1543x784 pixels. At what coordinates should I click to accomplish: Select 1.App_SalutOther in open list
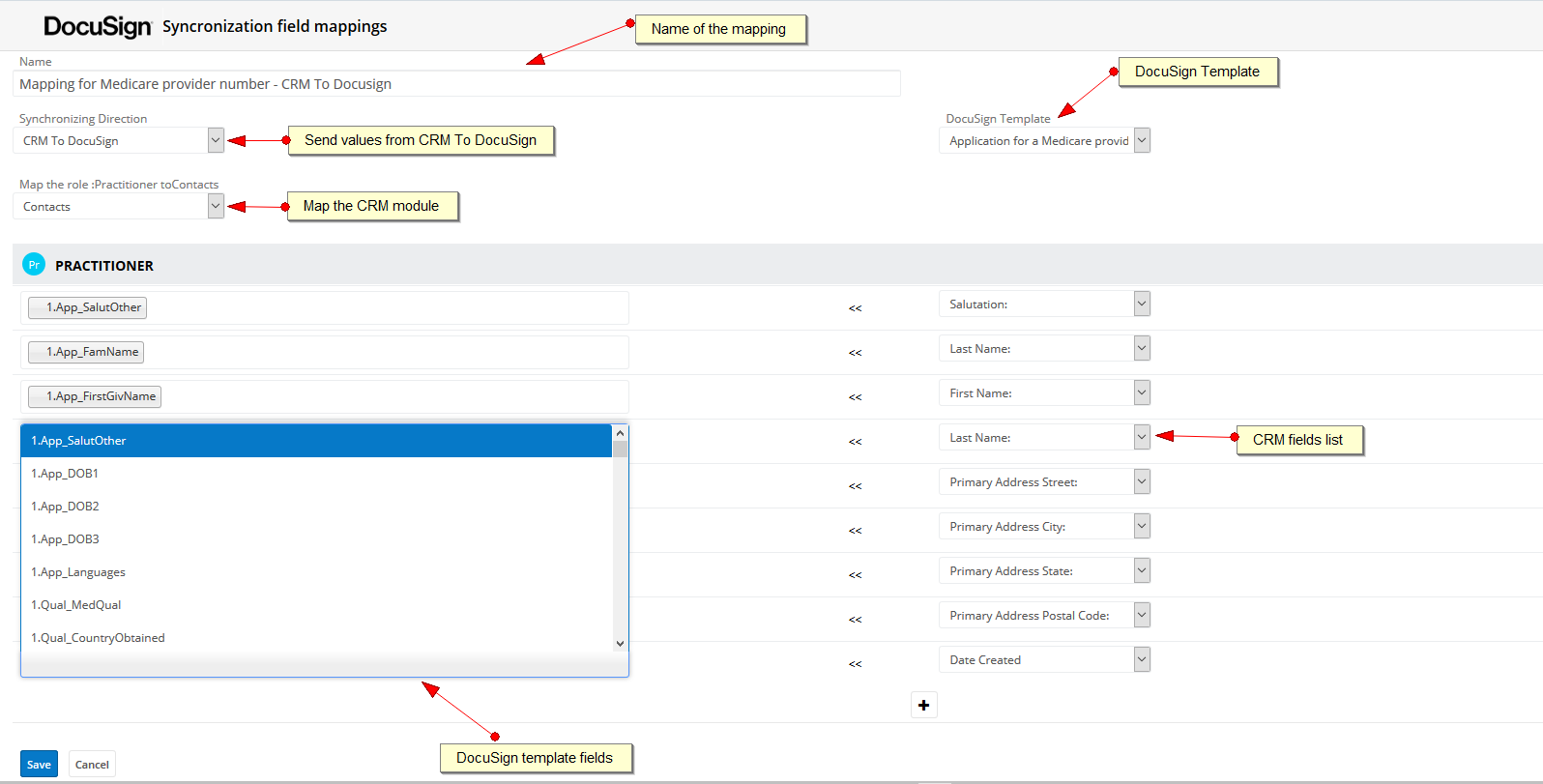click(x=317, y=441)
